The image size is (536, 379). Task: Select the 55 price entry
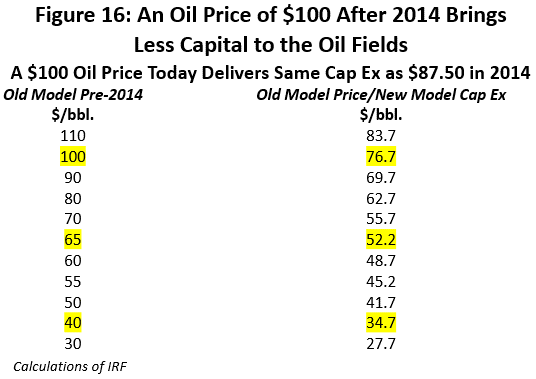coord(73,282)
